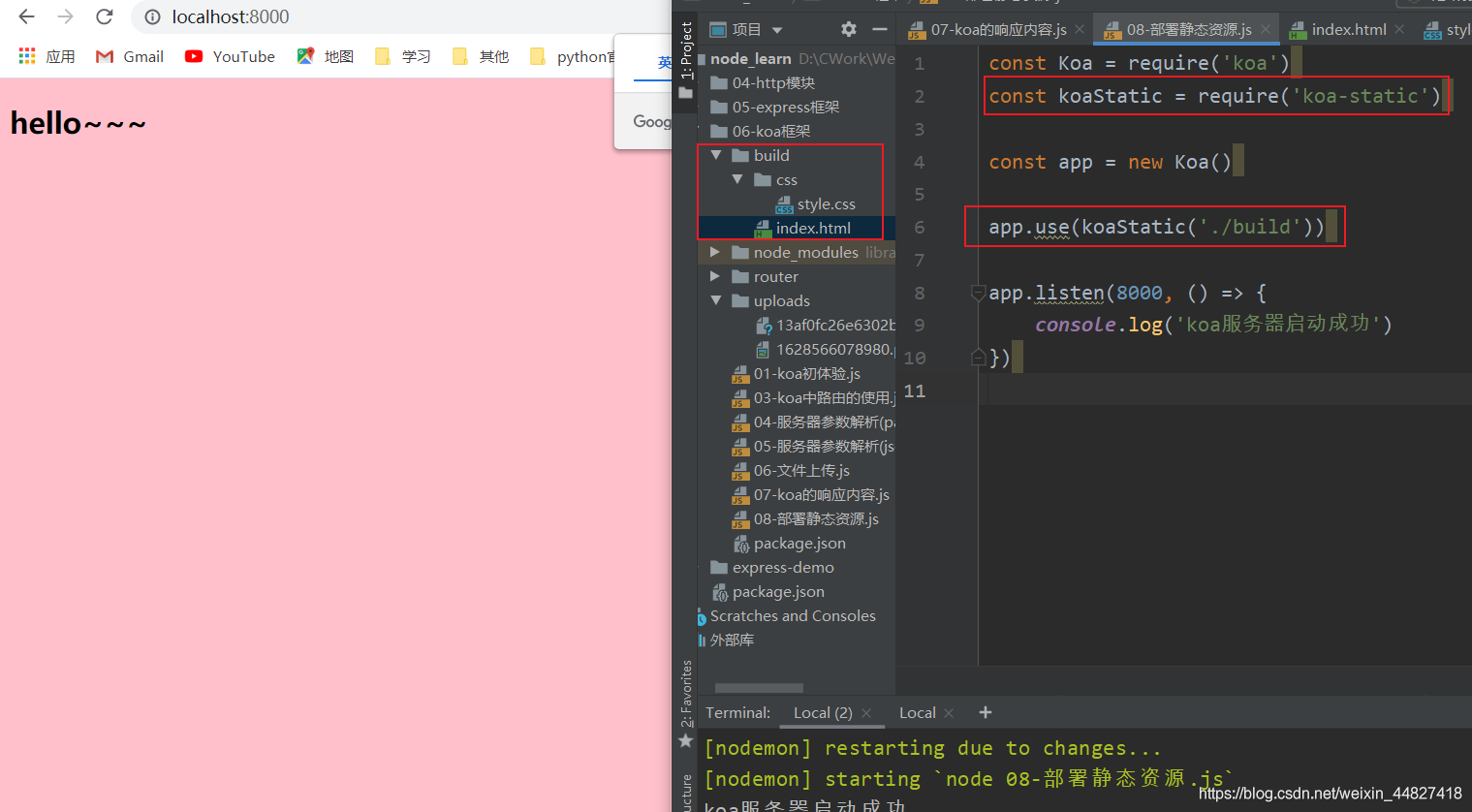This screenshot has height=812, width=1472.
Task: Open 05-服务器参数解析 file
Action: click(x=813, y=446)
